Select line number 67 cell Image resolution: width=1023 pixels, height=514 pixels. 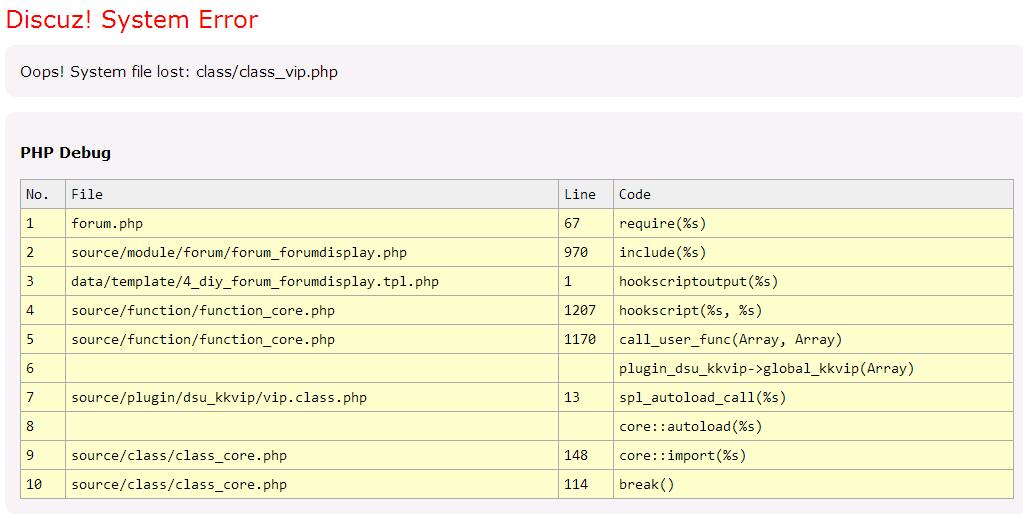click(x=586, y=224)
